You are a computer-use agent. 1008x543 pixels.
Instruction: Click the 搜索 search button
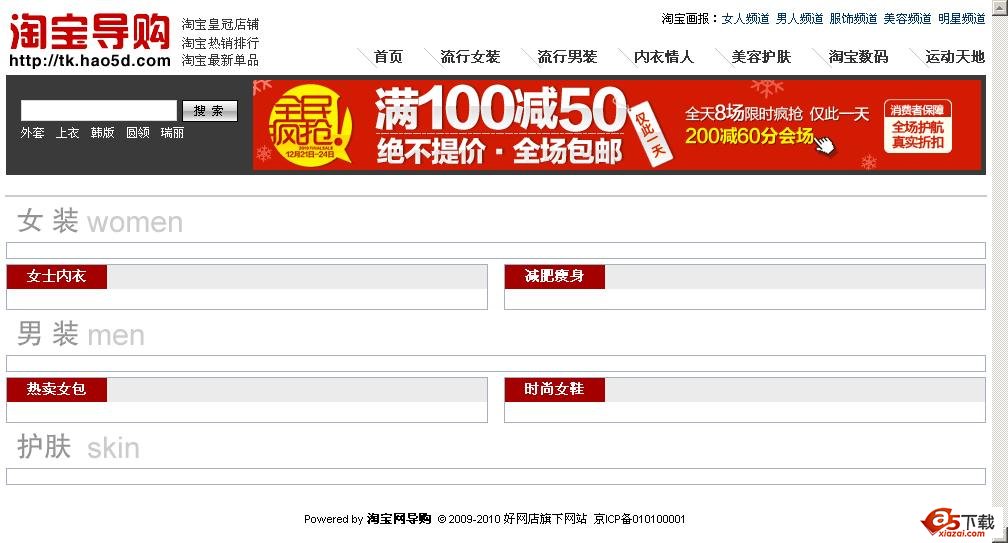pyautogui.click(x=210, y=111)
